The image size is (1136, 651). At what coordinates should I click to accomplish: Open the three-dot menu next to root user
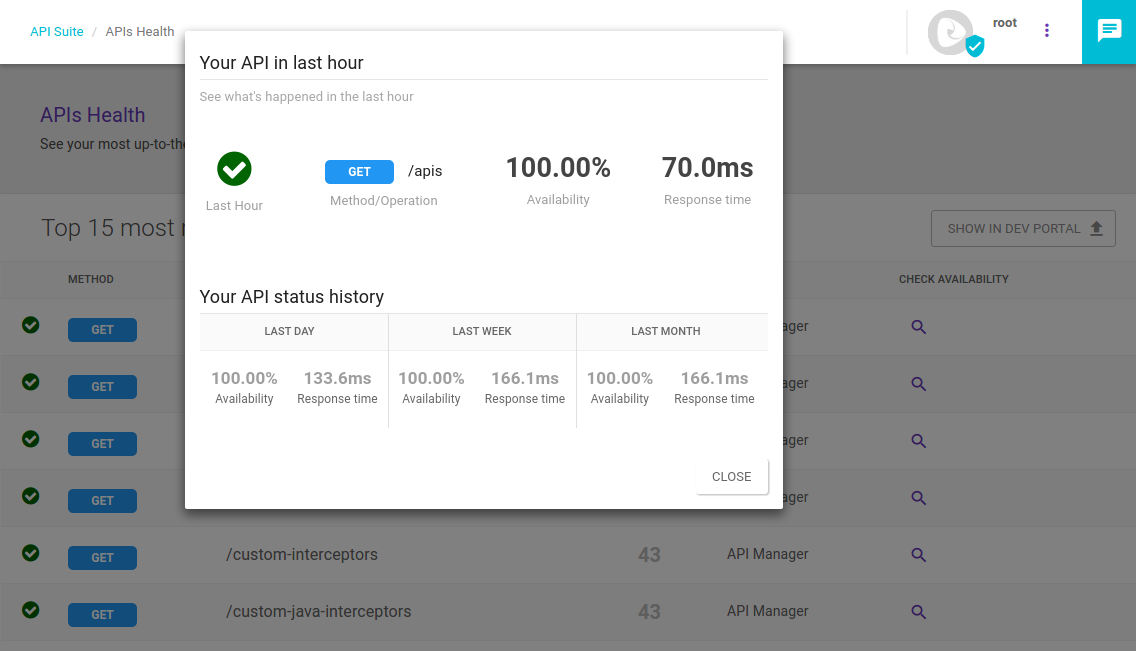coord(1046,31)
